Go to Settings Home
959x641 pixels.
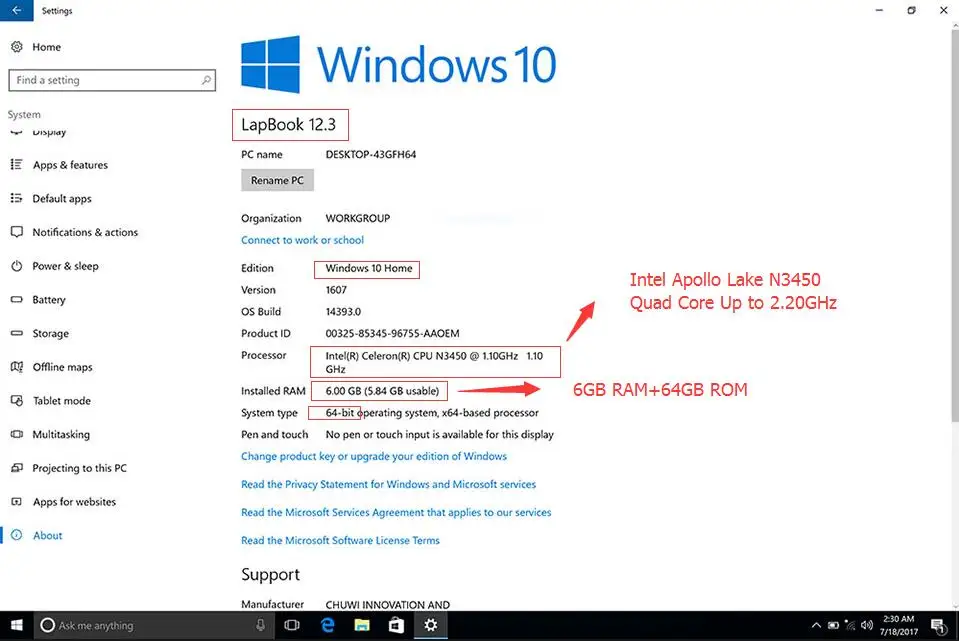point(46,46)
